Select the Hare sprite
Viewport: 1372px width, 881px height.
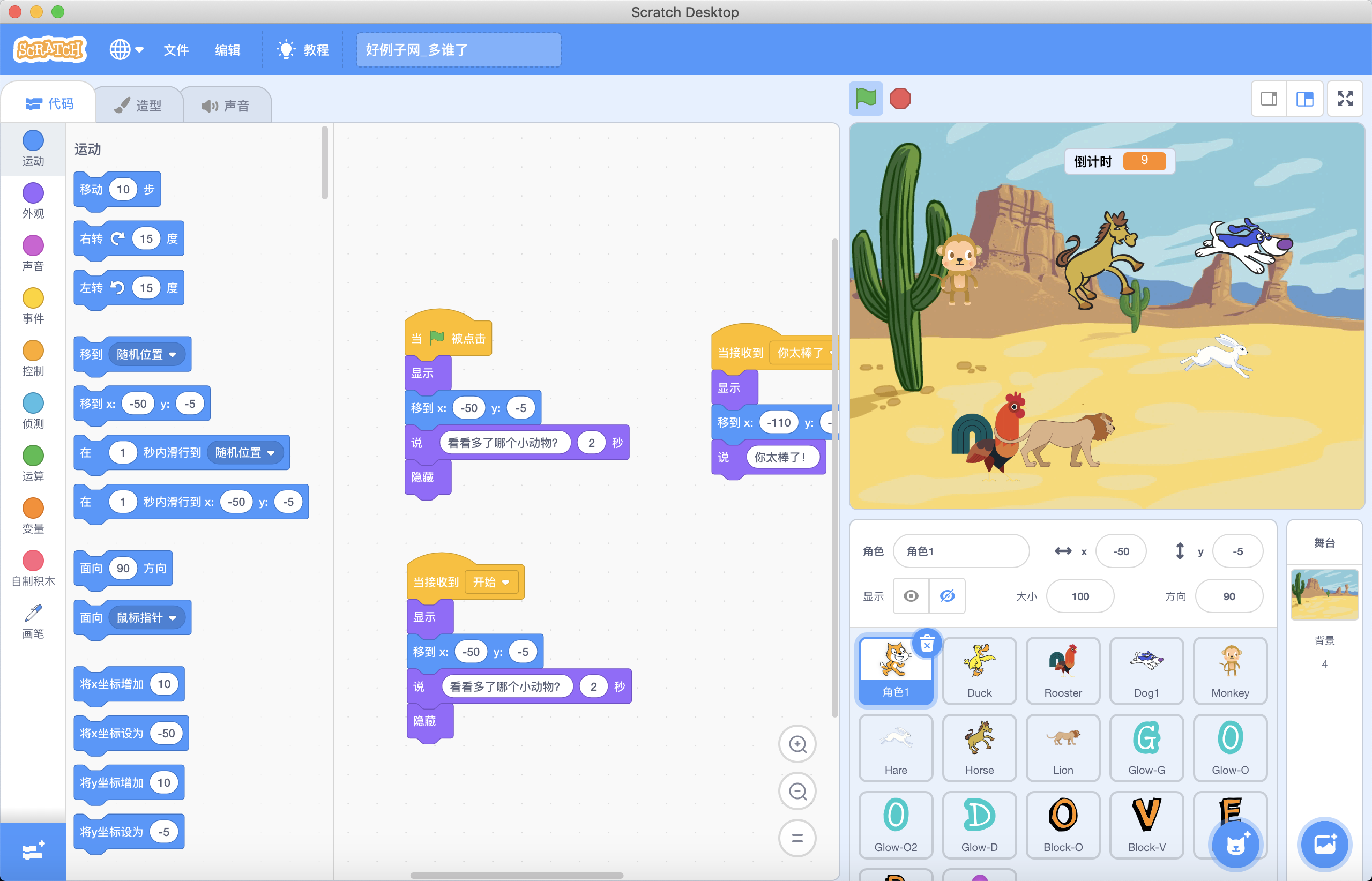click(x=896, y=748)
